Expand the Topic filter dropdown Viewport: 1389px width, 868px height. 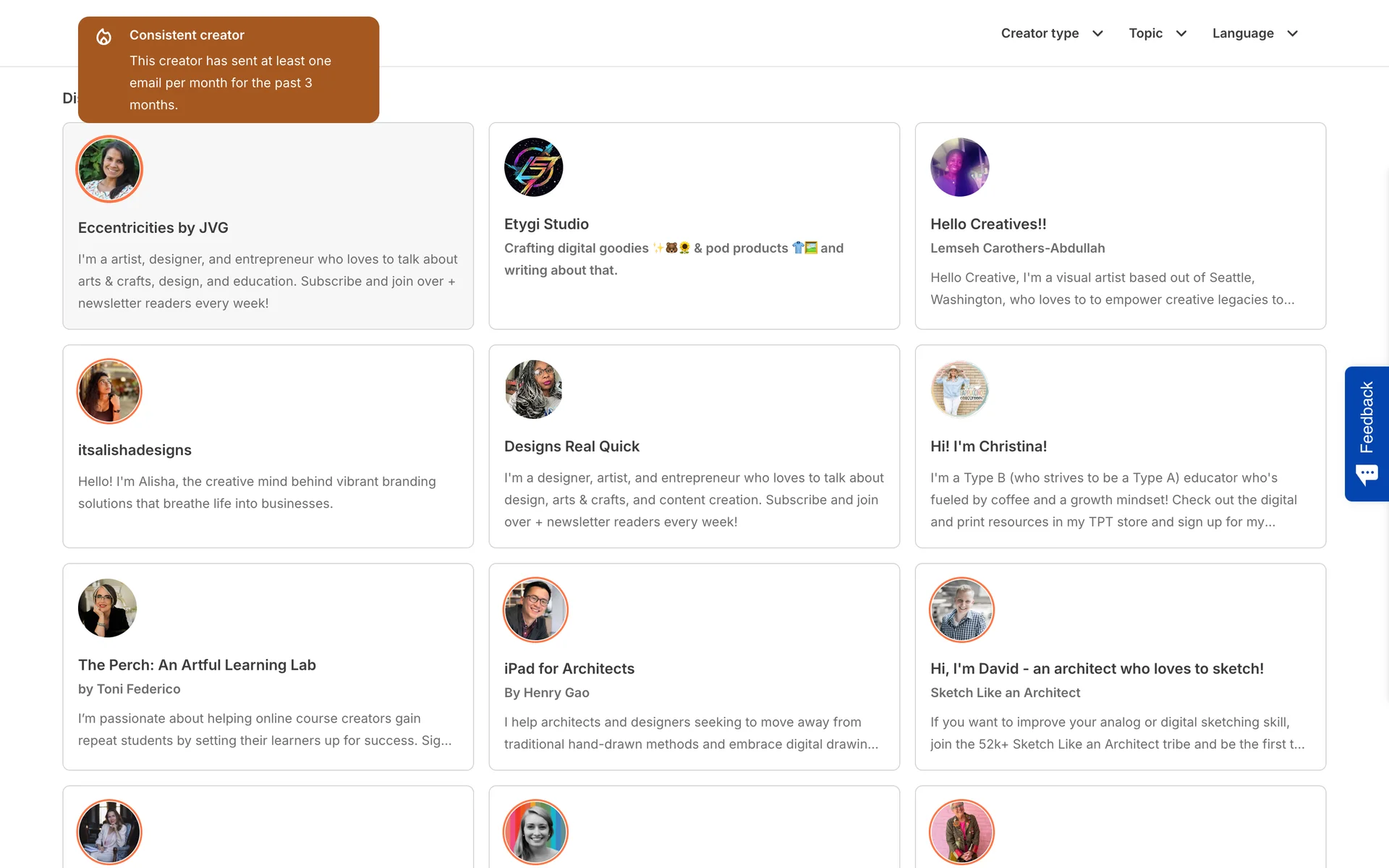[x=1157, y=33]
